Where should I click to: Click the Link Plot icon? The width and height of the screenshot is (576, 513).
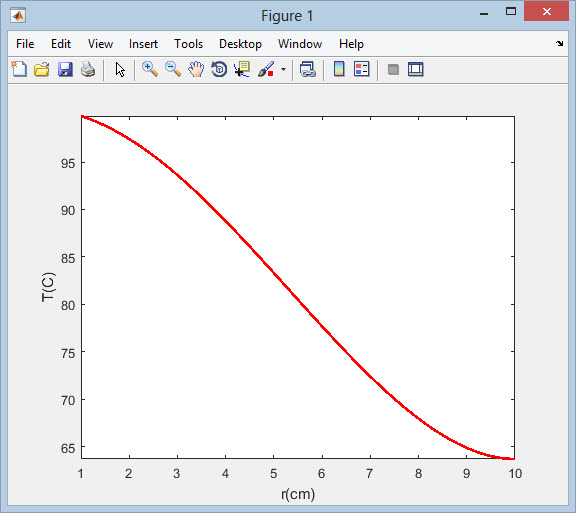[307, 69]
